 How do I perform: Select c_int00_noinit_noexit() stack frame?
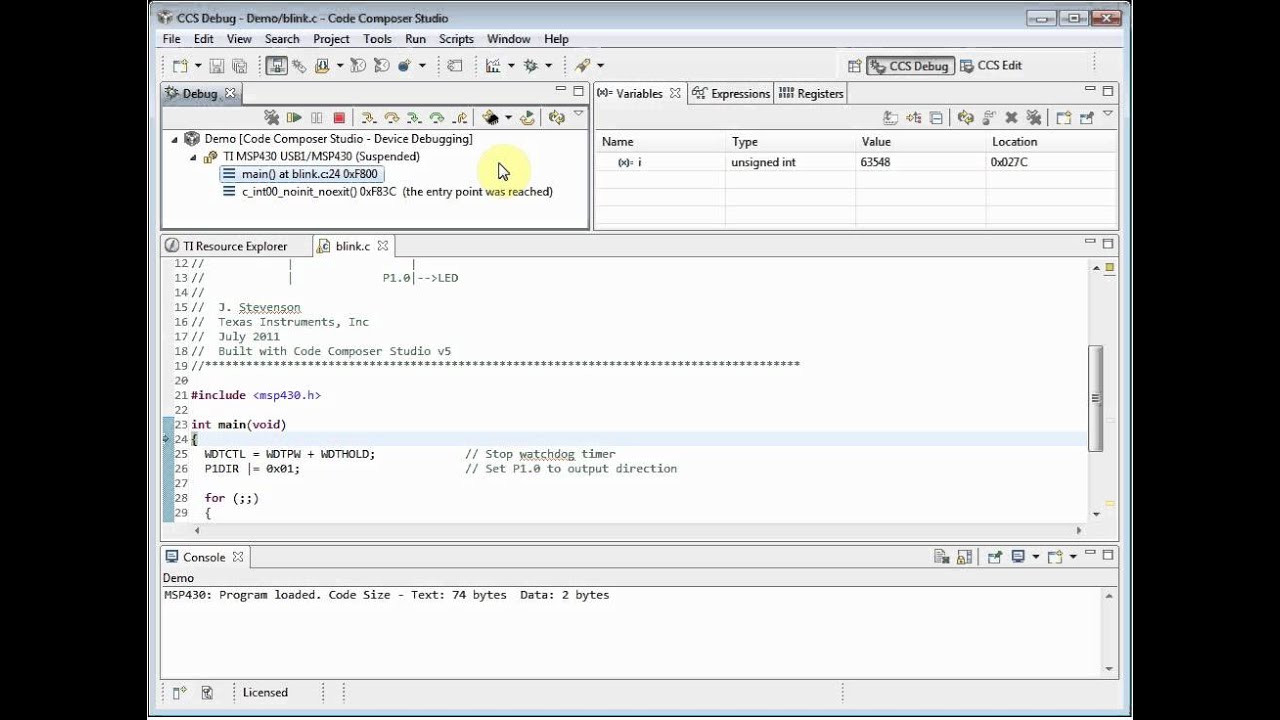(x=388, y=191)
